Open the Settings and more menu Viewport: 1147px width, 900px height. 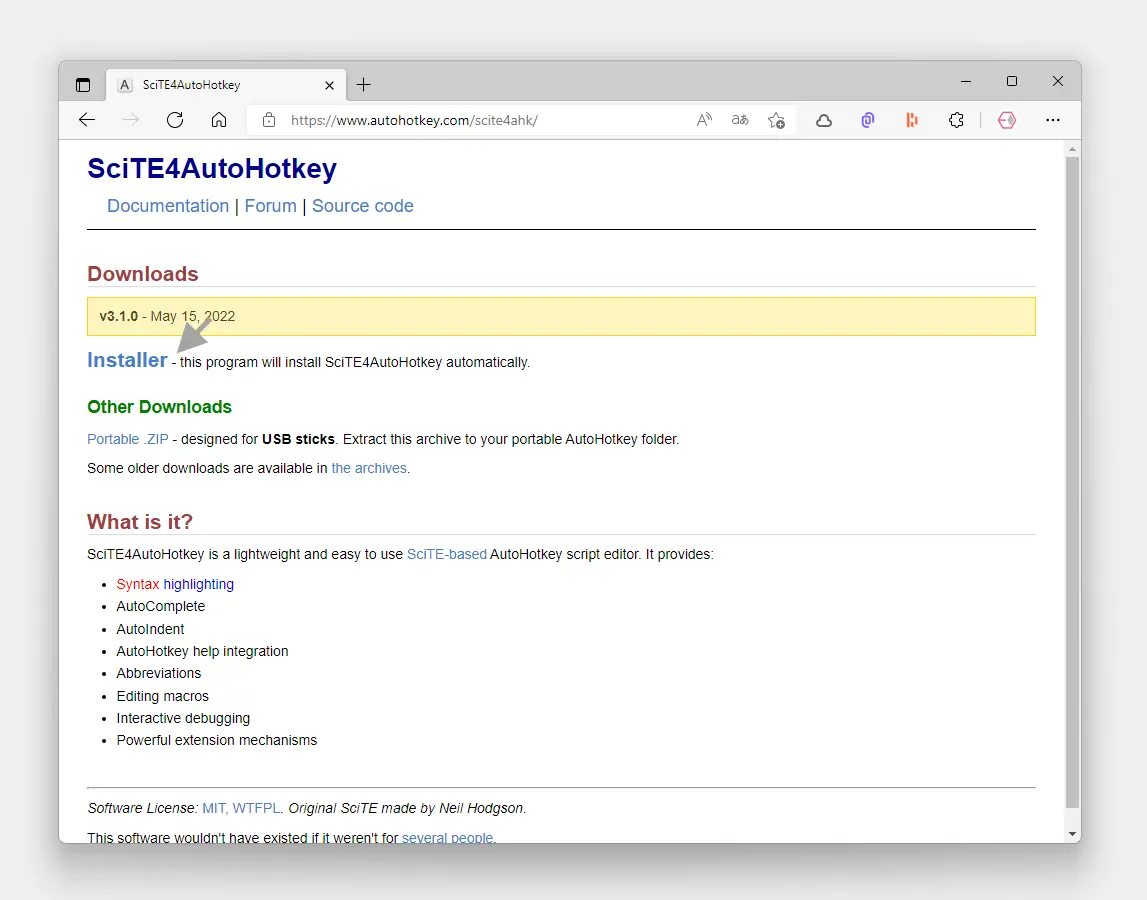click(x=1053, y=120)
